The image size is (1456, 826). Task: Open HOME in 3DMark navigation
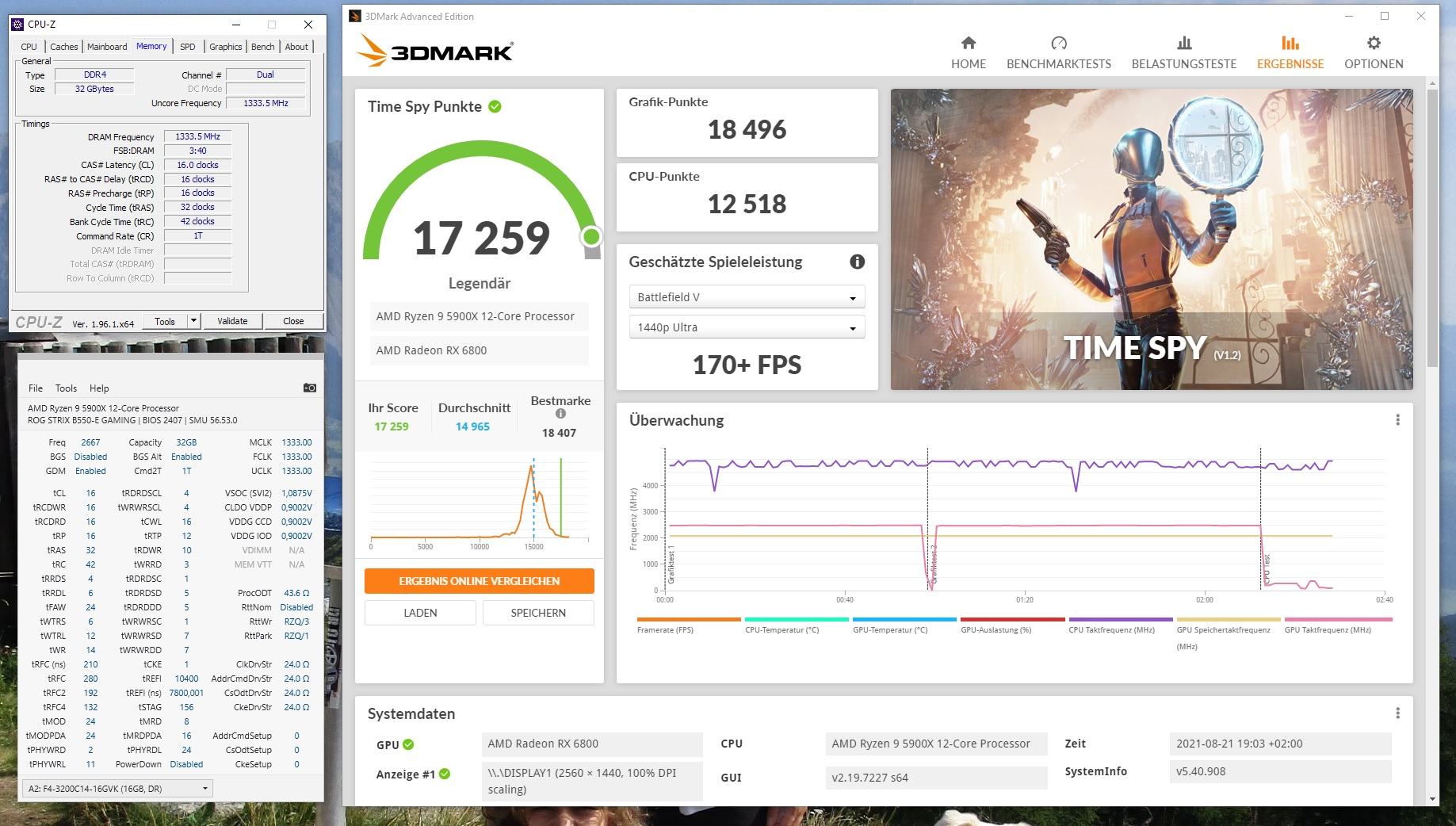tap(968, 52)
